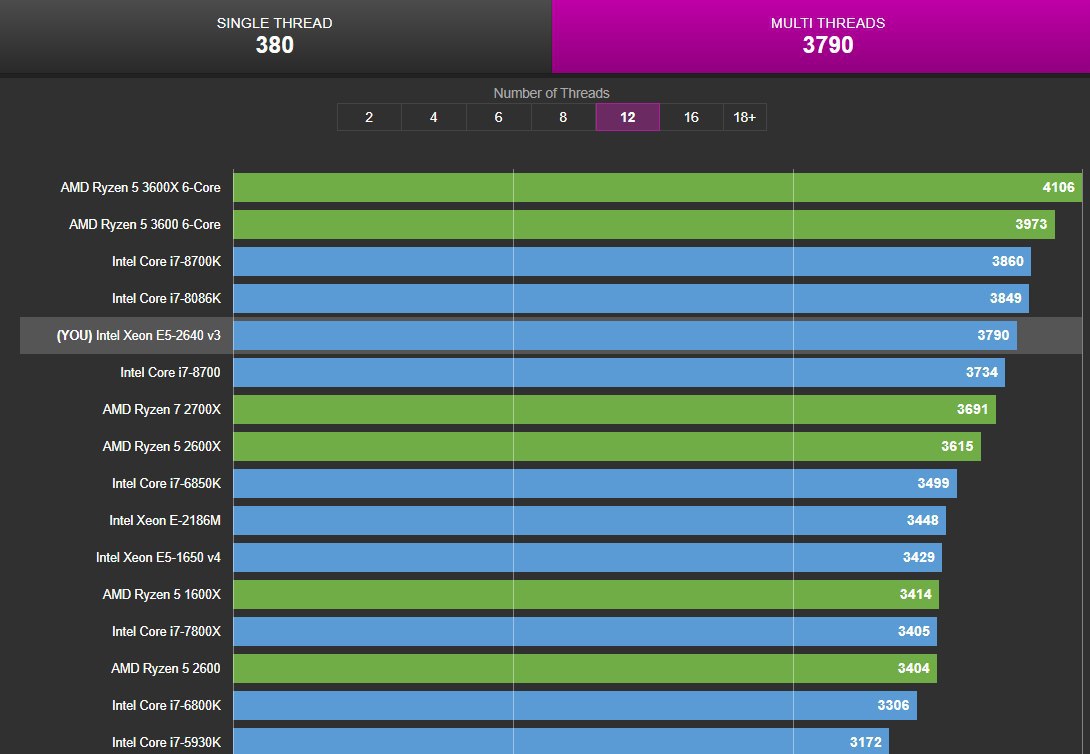1090x754 pixels.
Task: Click the Intel Xeon E-2186M label
Action: [165, 521]
